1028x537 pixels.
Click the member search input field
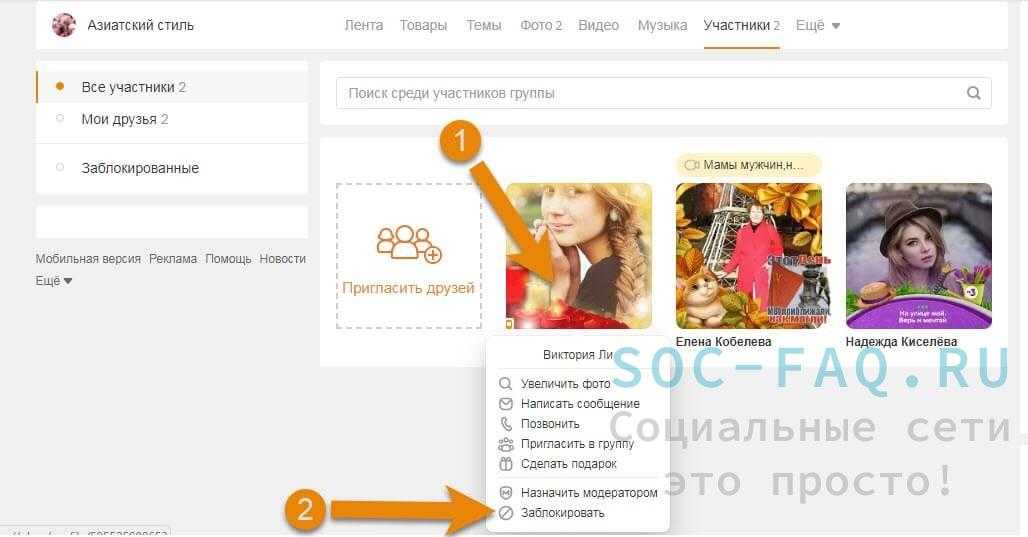coord(650,93)
